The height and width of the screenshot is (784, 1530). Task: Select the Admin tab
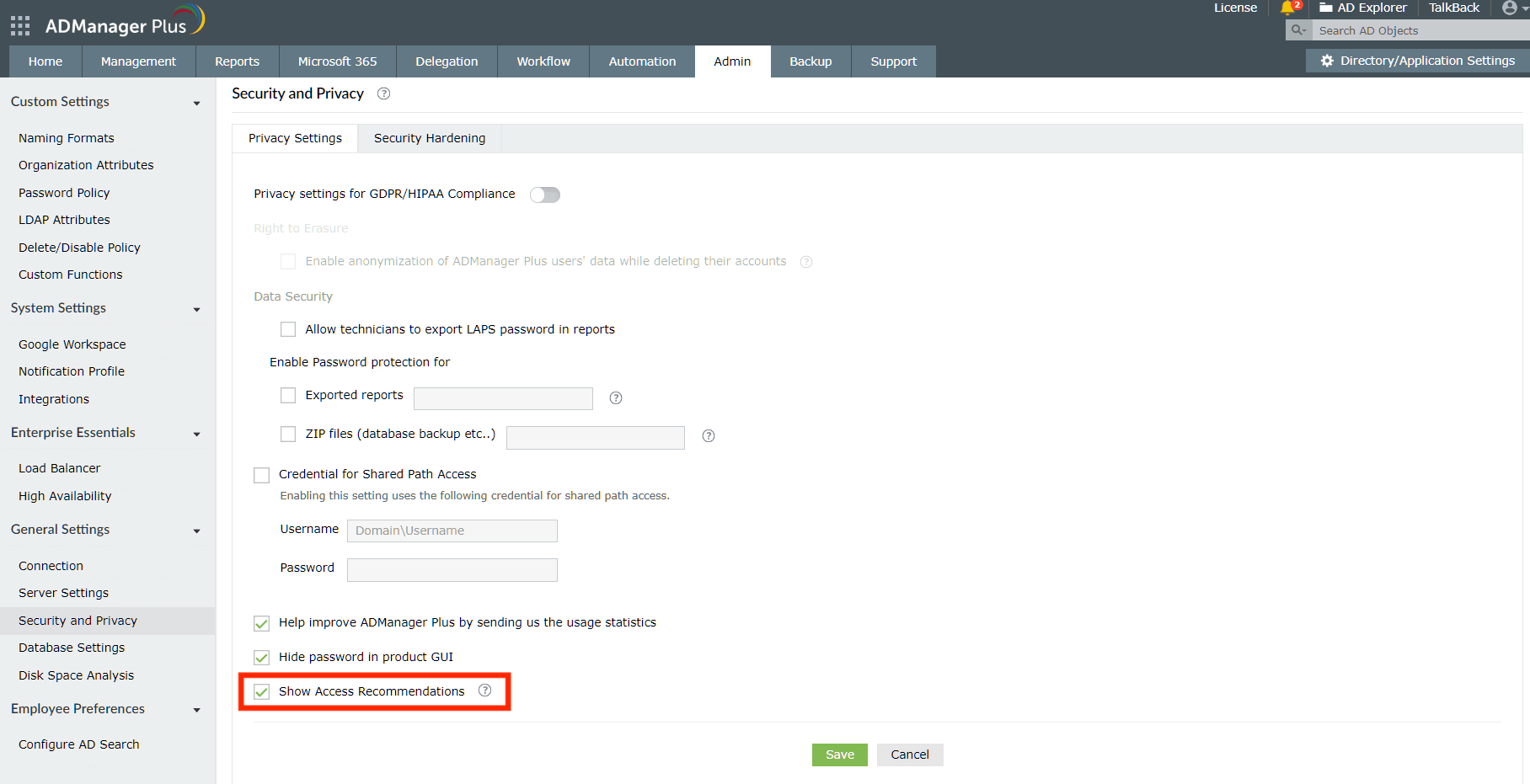coord(733,61)
